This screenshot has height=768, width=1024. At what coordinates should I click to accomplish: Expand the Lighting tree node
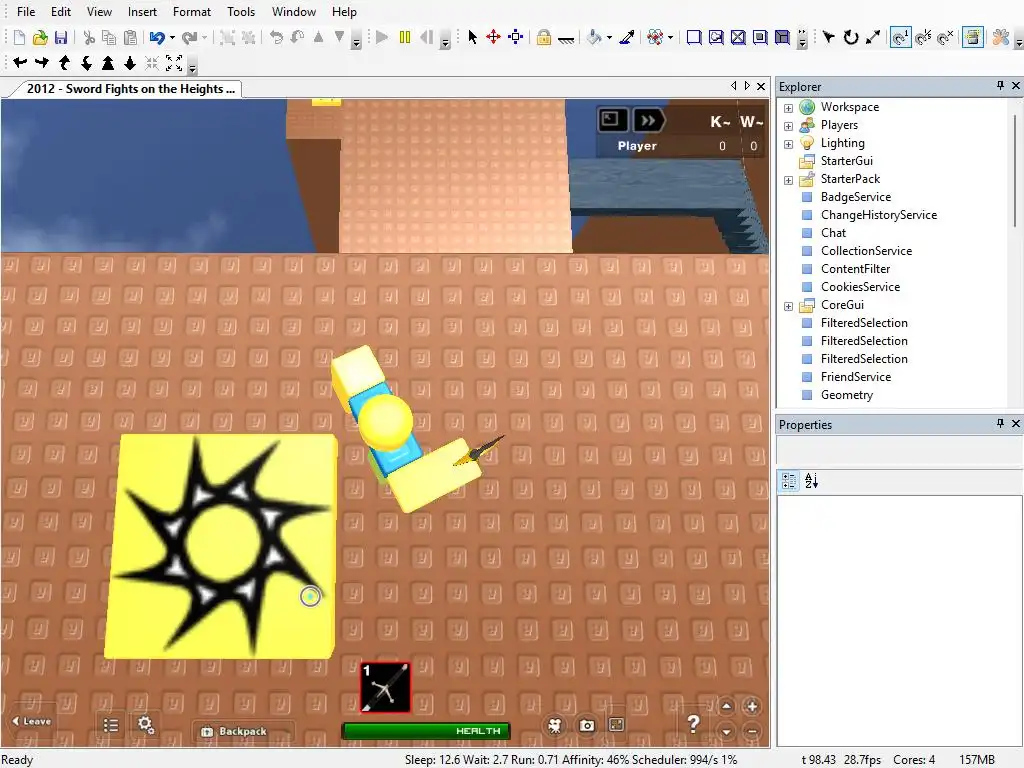tap(788, 144)
